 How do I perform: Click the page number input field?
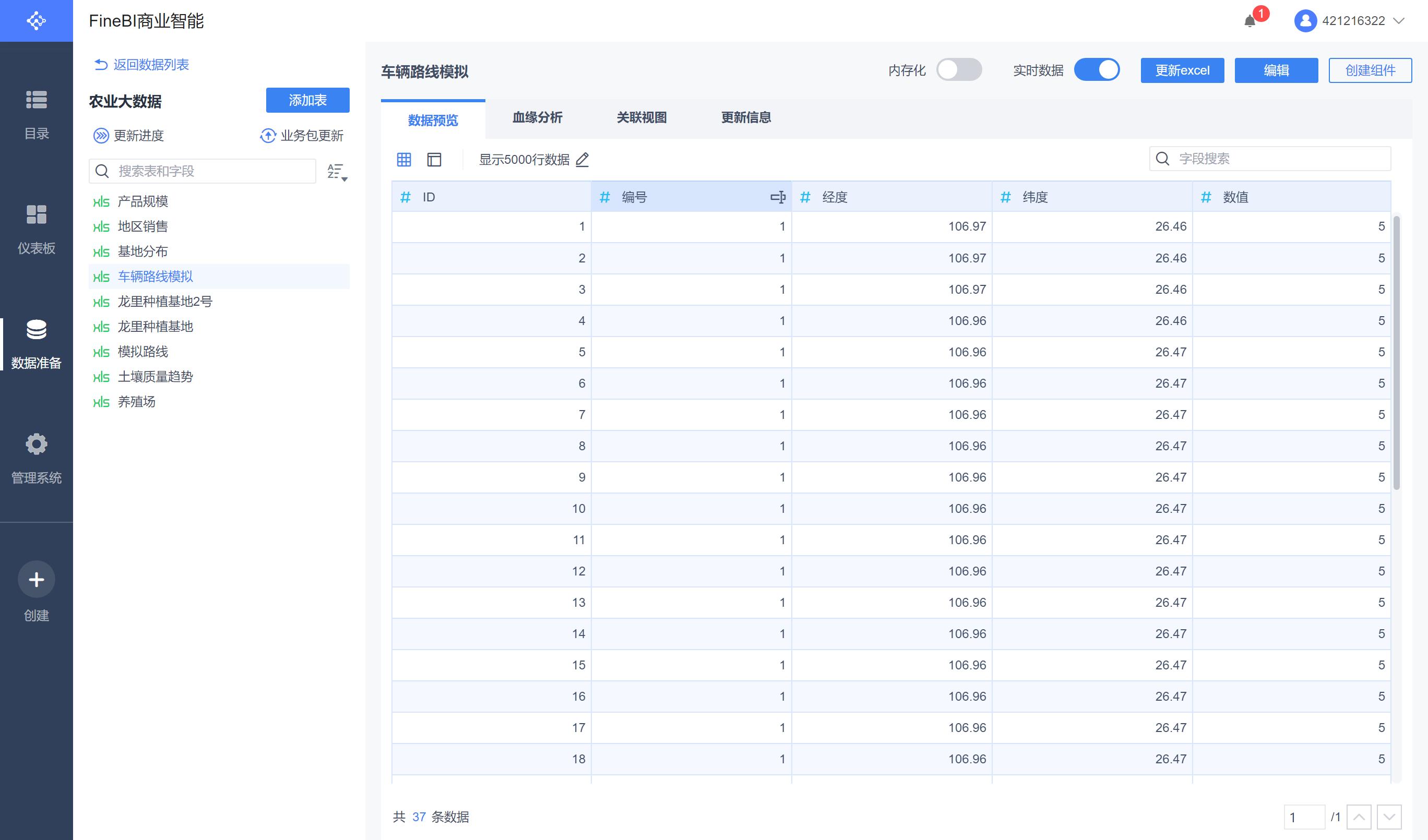point(1304,817)
